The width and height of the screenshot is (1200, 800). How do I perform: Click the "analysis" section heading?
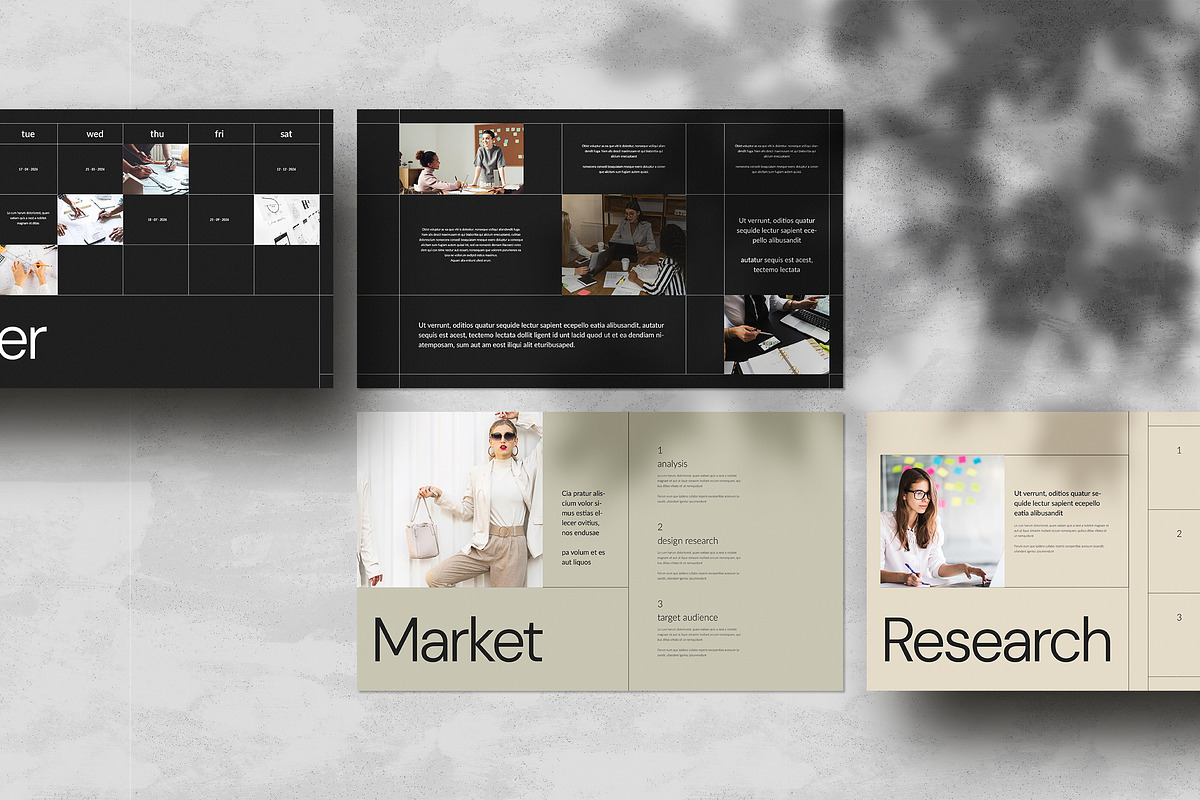tap(672, 464)
